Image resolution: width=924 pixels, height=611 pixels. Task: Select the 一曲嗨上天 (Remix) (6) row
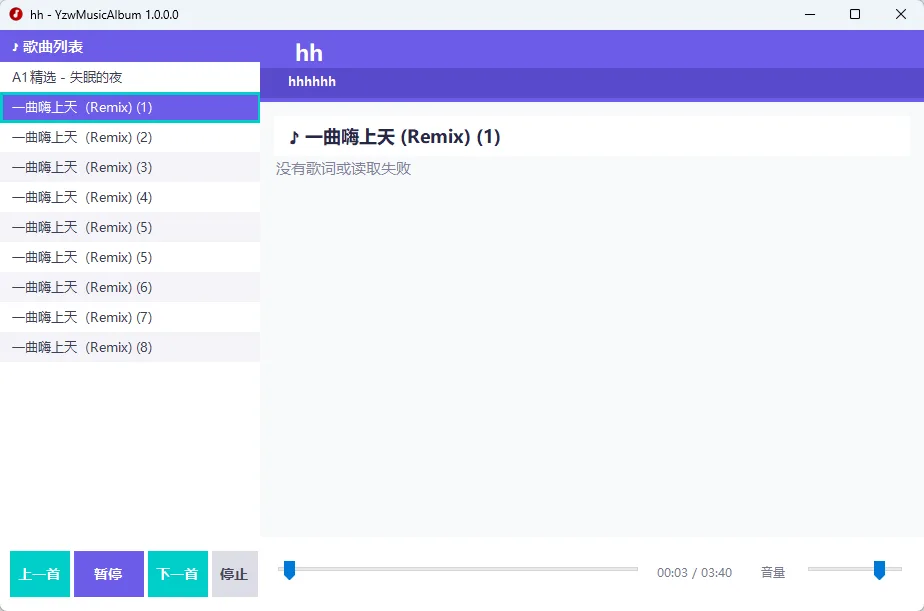click(130, 288)
